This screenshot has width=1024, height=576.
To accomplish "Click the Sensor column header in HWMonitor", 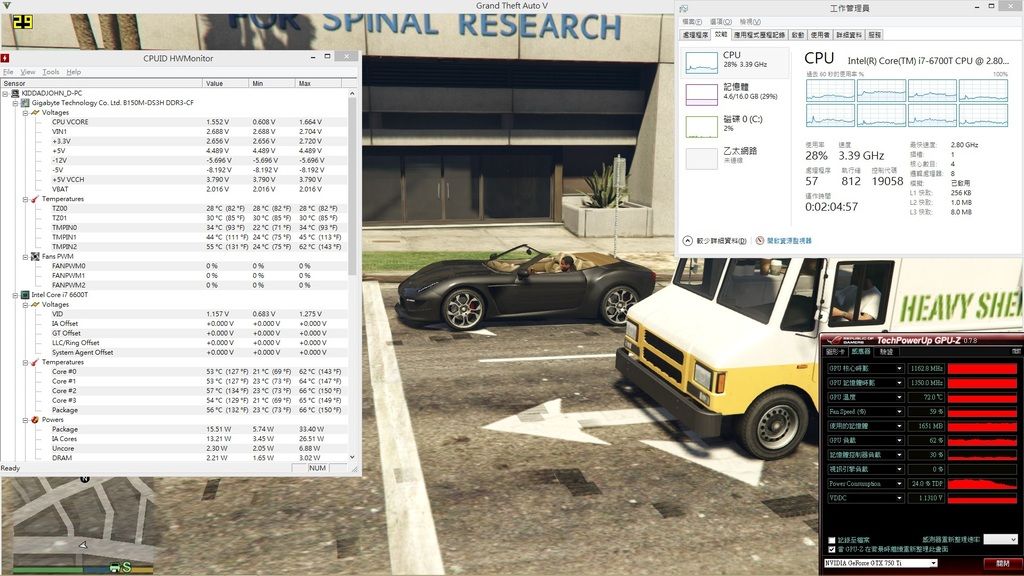I will coord(102,84).
